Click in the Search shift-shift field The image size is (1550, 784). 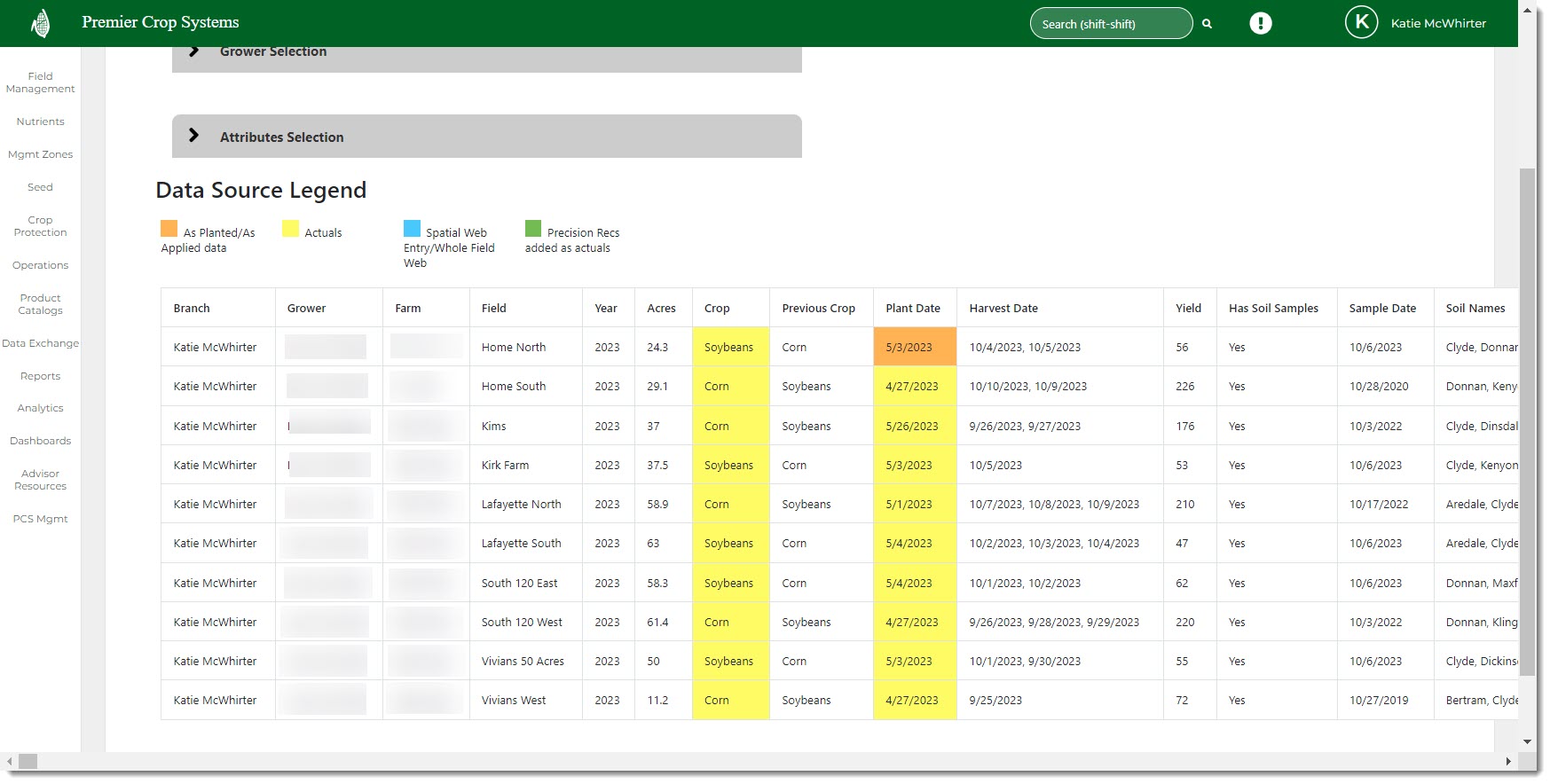pos(1109,24)
